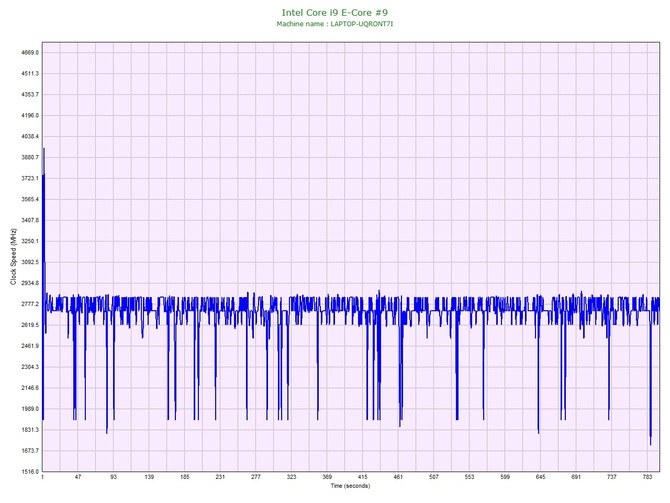Select the 1516.0 y-axis value
This screenshot has height=503, width=670.
pyautogui.click(x=30, y=471)
